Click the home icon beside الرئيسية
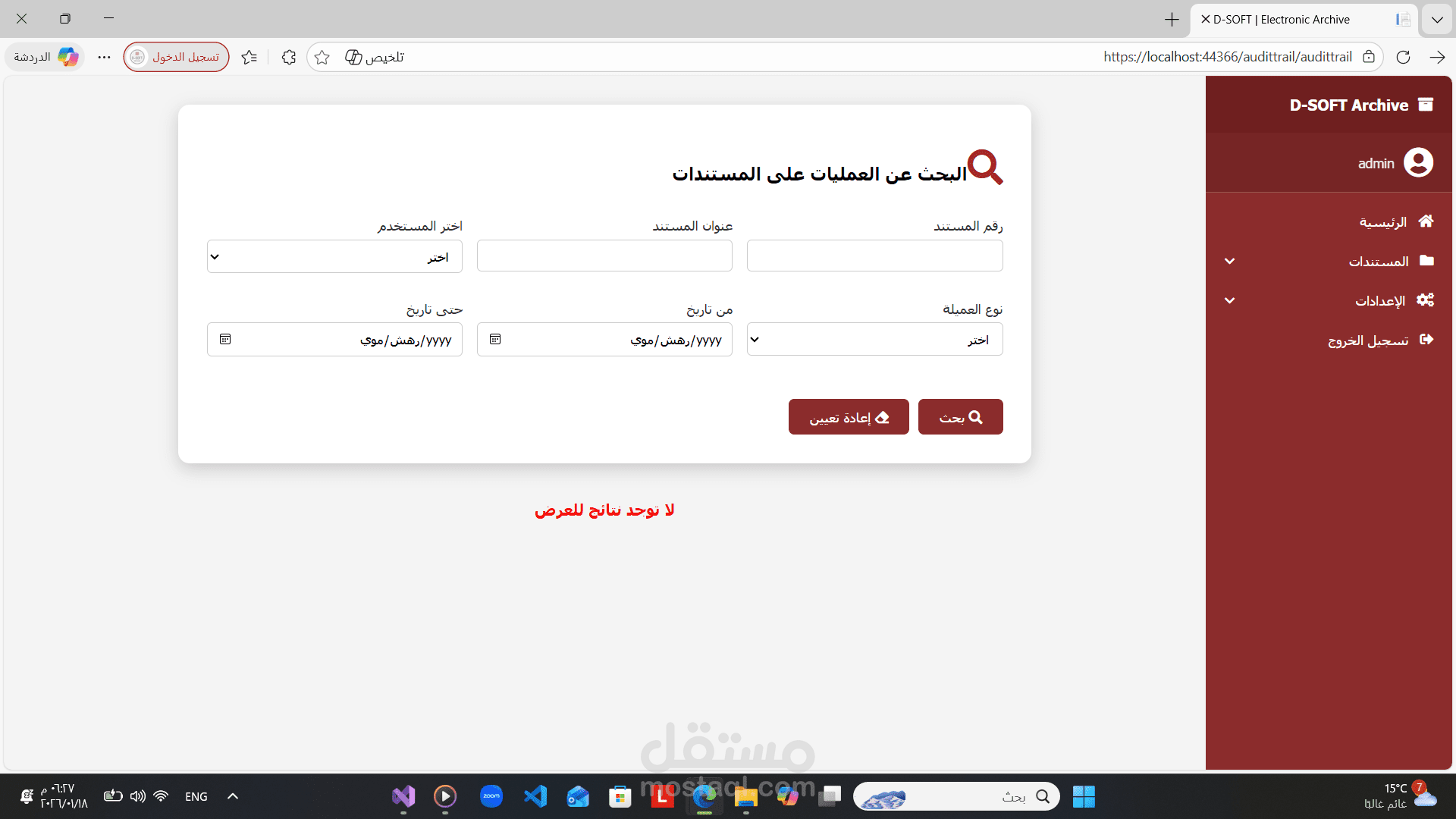 [1426, 221]
